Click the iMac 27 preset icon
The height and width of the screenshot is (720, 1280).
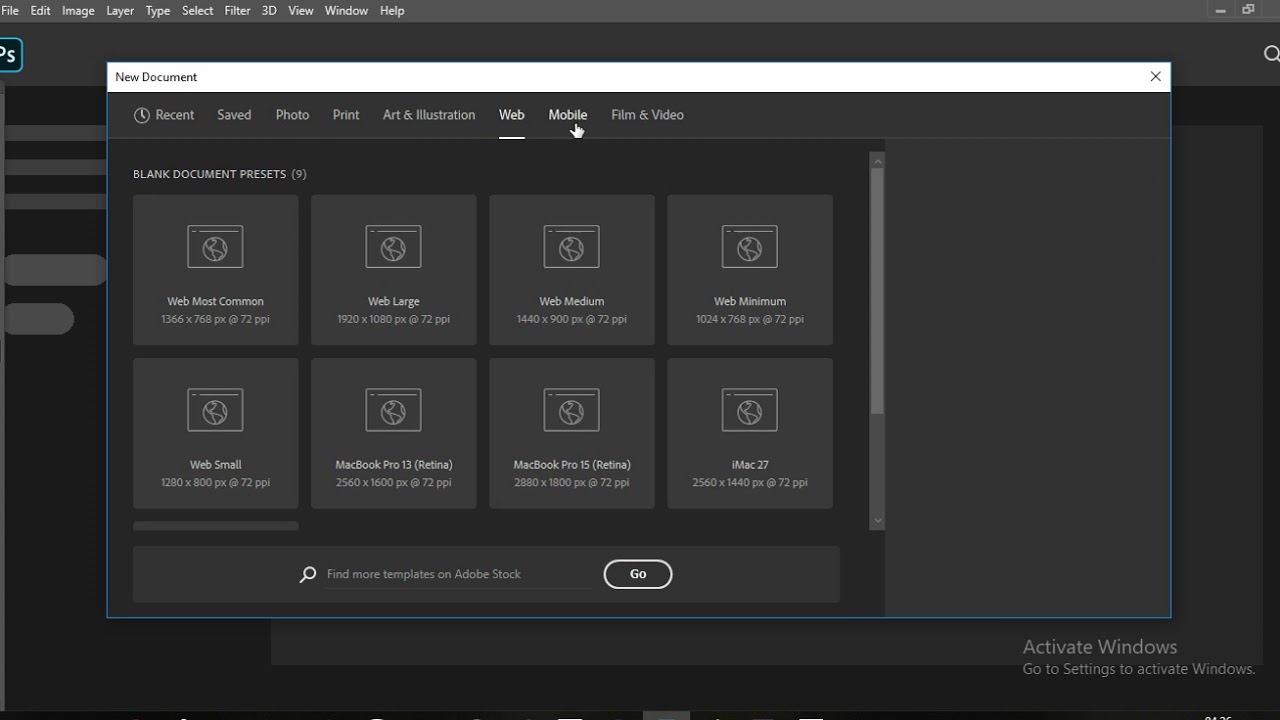click(x=749, y=410)
